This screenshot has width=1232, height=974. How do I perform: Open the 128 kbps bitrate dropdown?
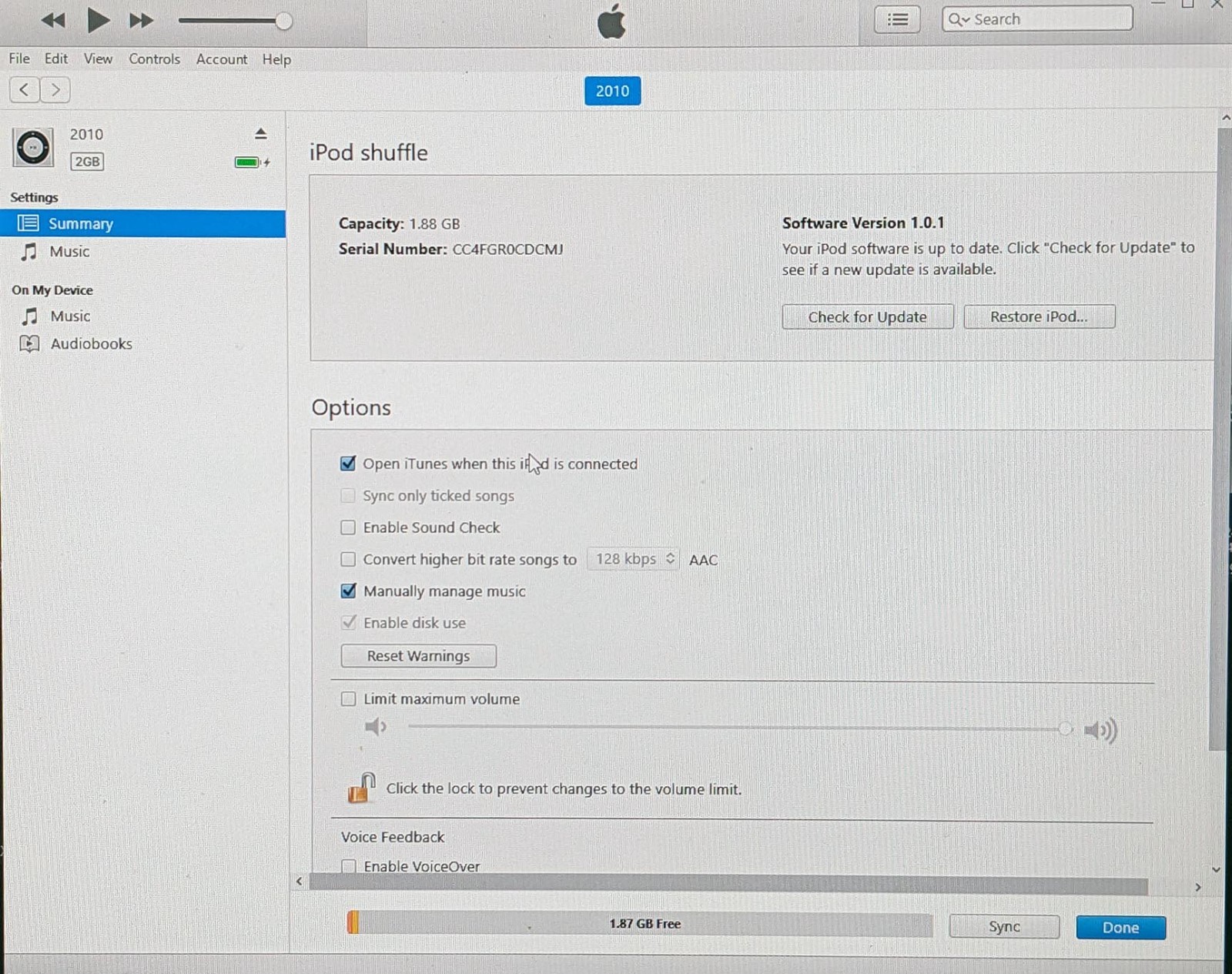(633, 559)
